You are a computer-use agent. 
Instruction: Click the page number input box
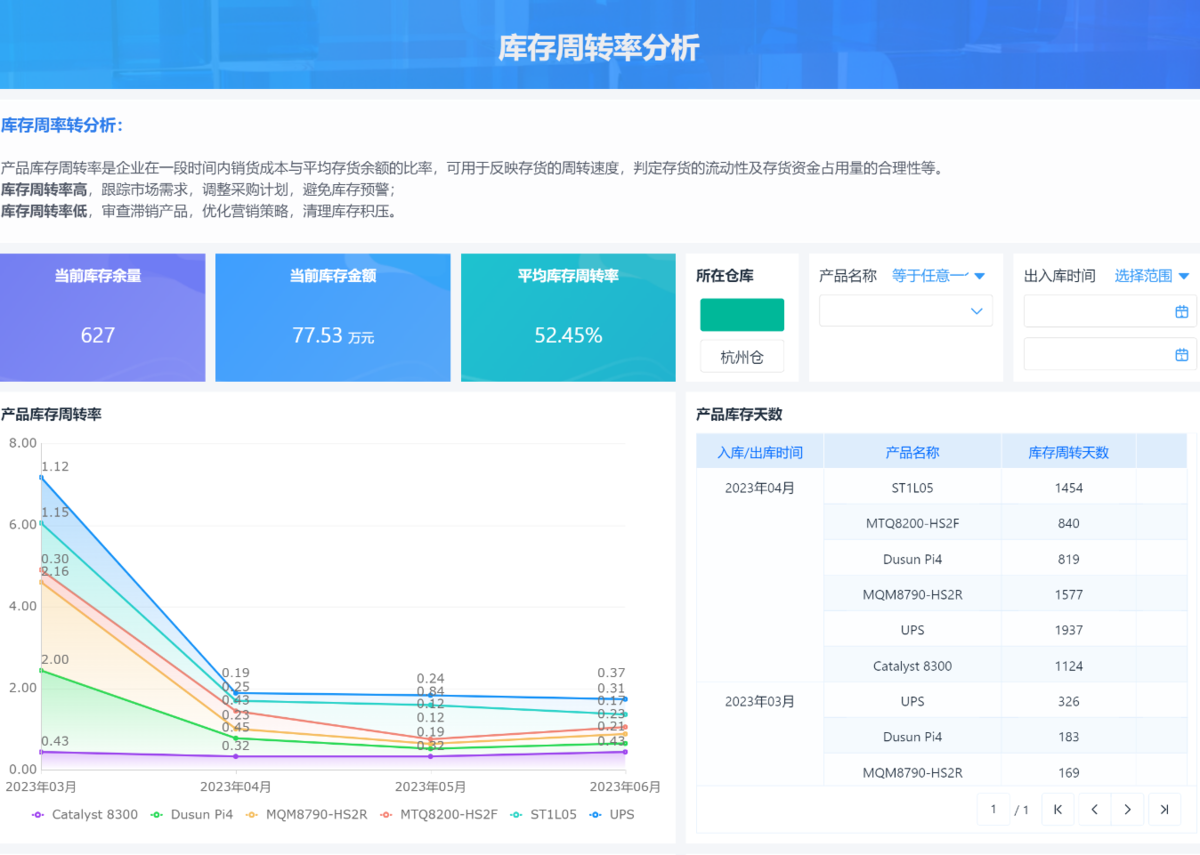pyautogui.click(x=993, y=810)
